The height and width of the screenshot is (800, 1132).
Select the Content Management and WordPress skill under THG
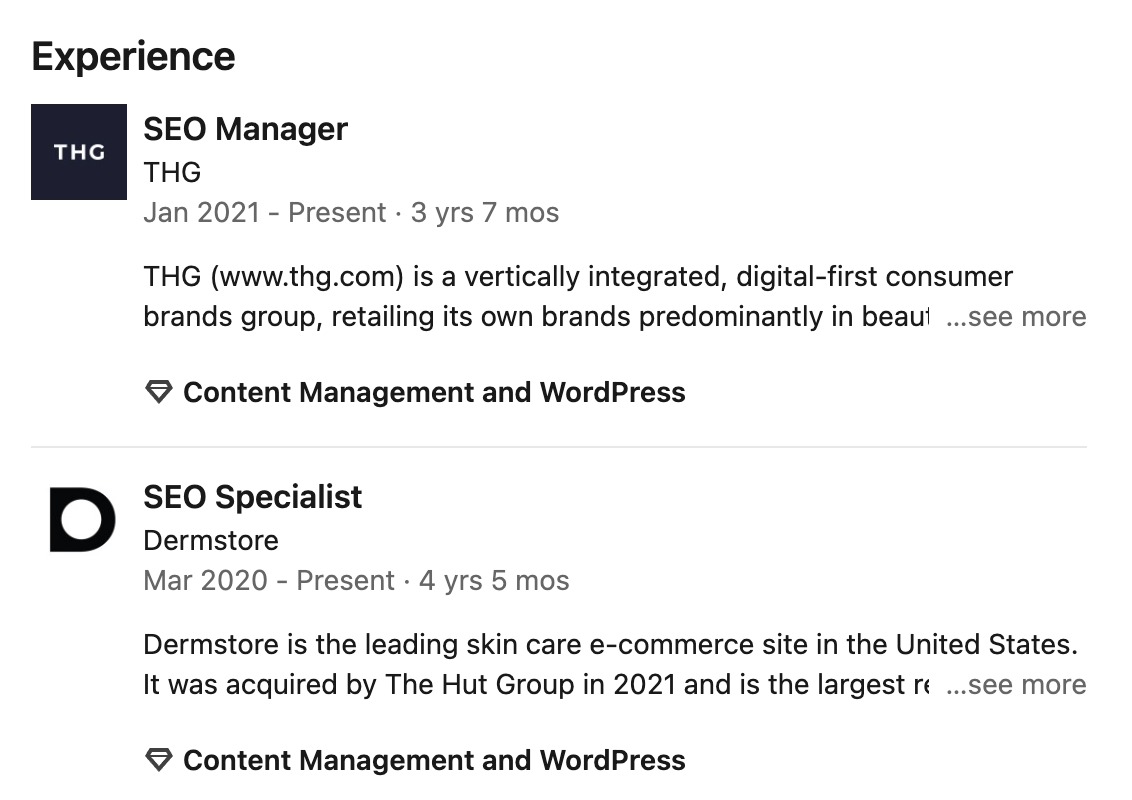(434, 392)
